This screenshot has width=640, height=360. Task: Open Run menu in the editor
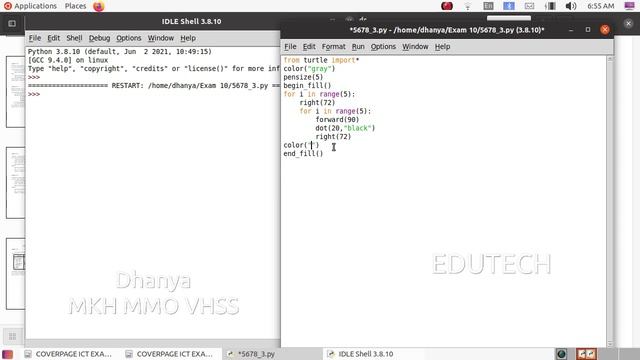(x=358, y=47)
